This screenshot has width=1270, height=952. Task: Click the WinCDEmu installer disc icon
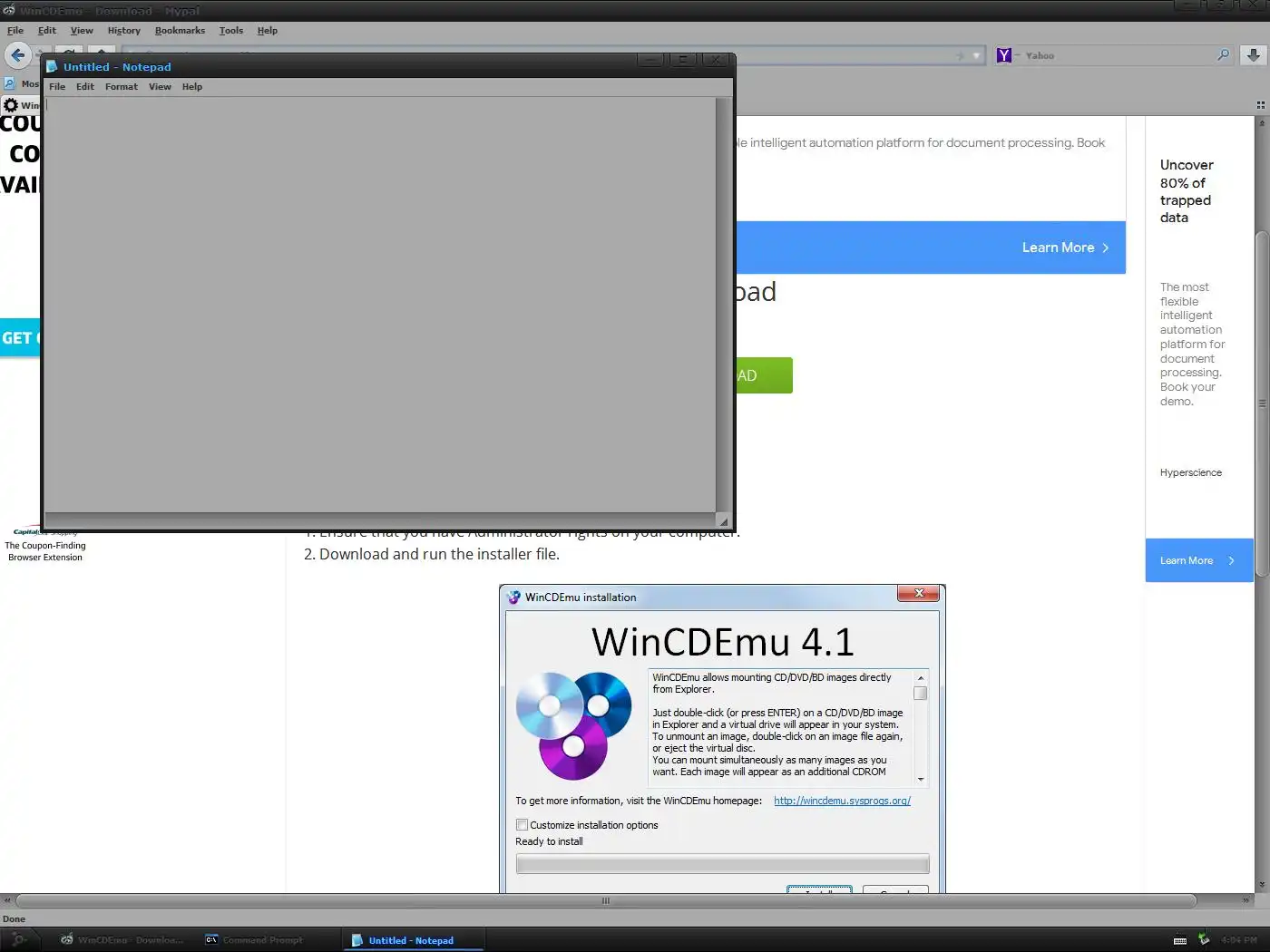[513, 597]
